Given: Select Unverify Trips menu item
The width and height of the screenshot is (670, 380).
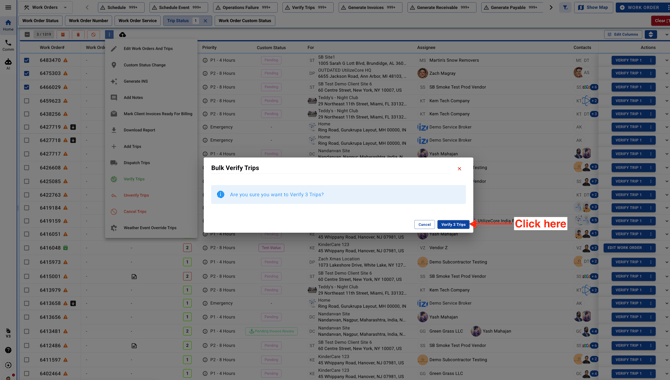Looking at the screenshot, I should pos(136,195).
